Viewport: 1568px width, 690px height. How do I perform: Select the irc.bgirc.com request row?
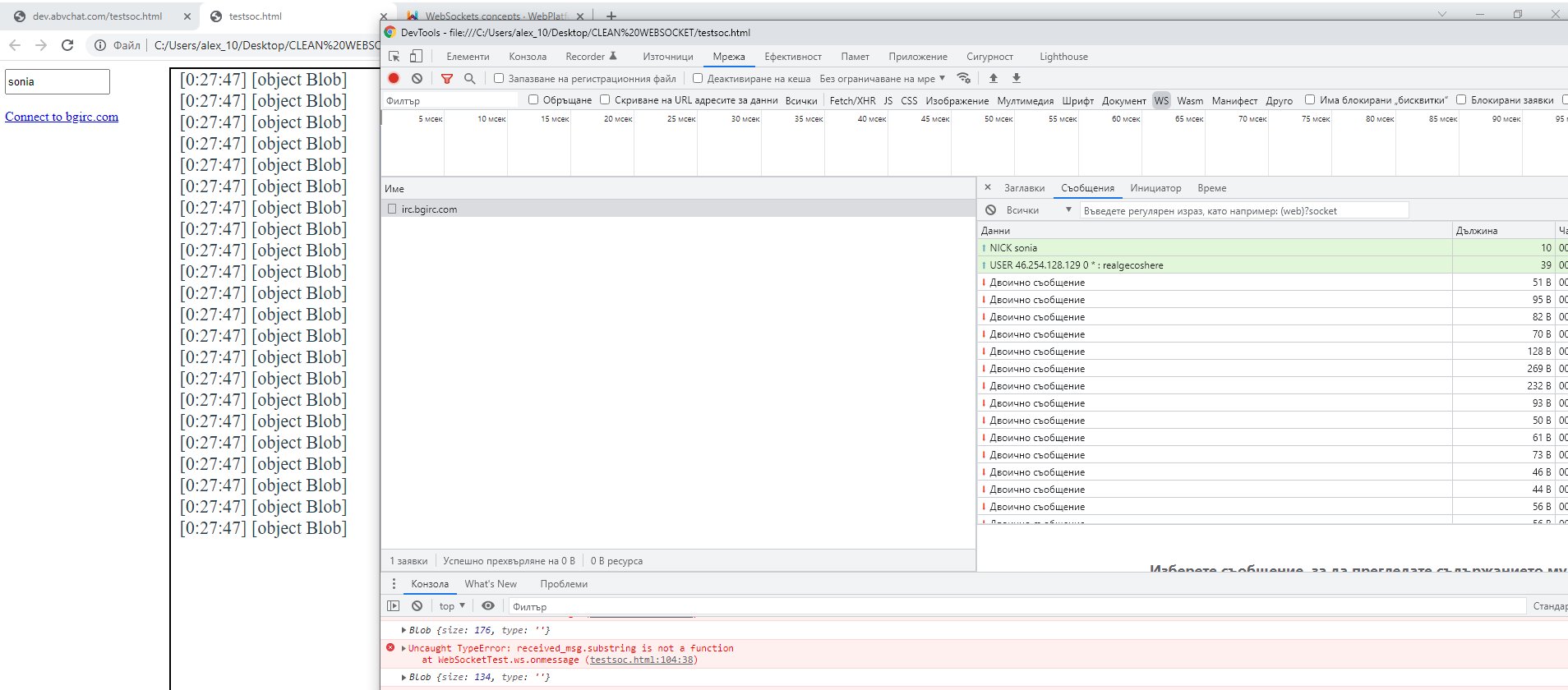click(678, 209)
